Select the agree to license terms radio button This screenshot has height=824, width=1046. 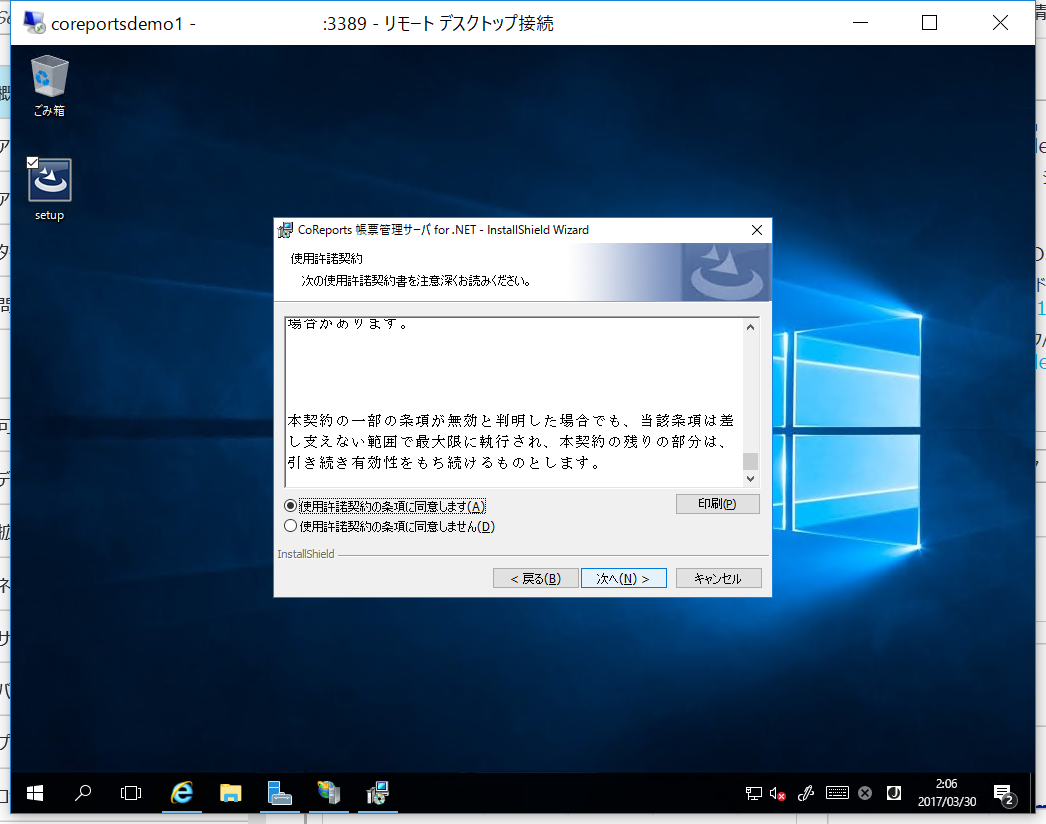click(x=290, y=506)
